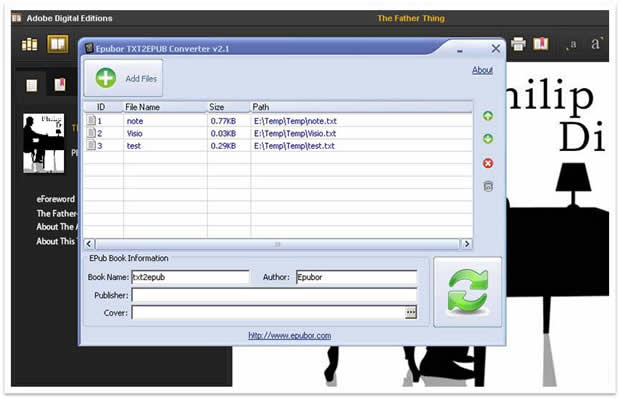
Task: Click the Add Files button
Action: [123, 78]
